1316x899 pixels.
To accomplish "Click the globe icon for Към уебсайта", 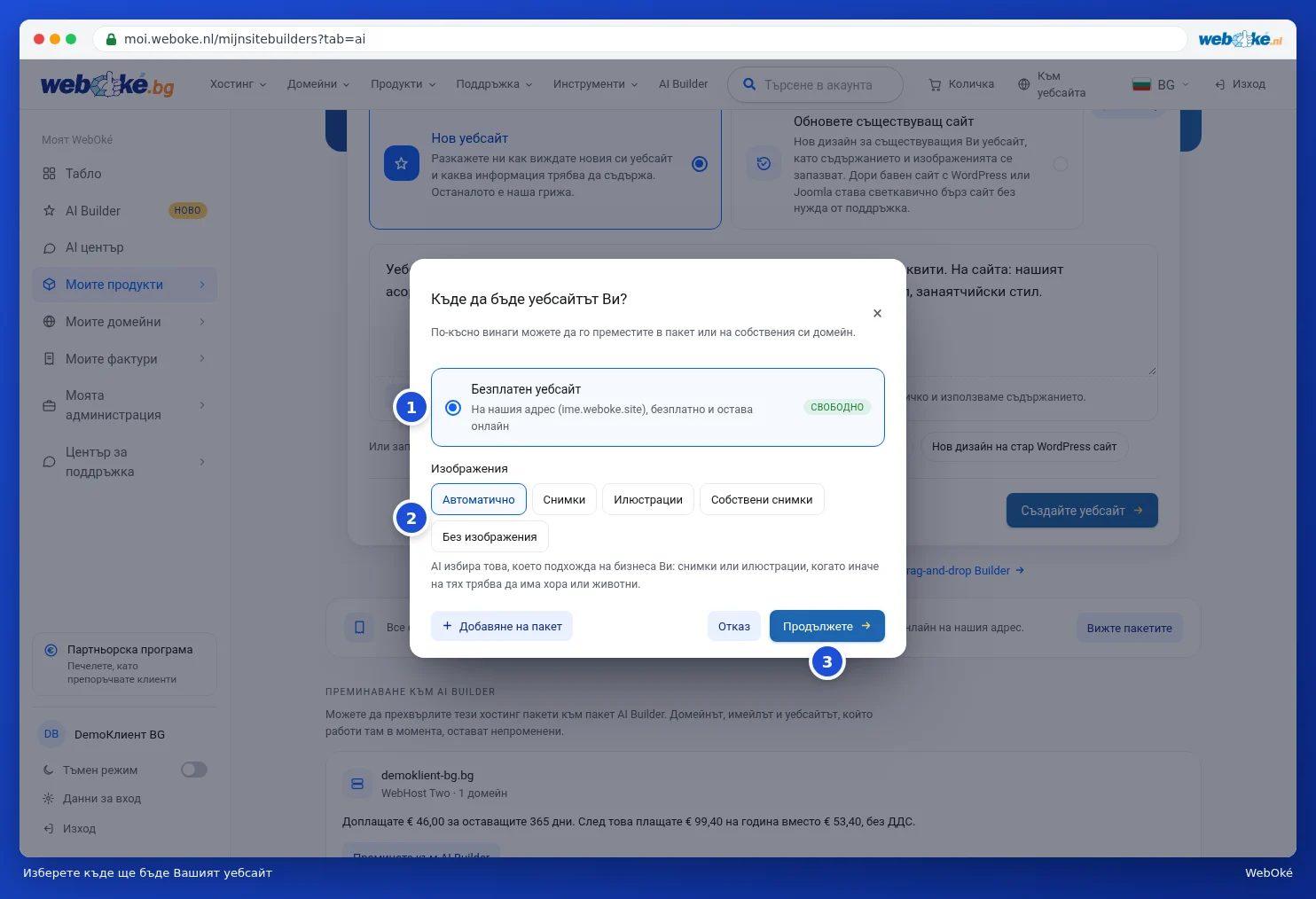I will (x=1023, y=84).
